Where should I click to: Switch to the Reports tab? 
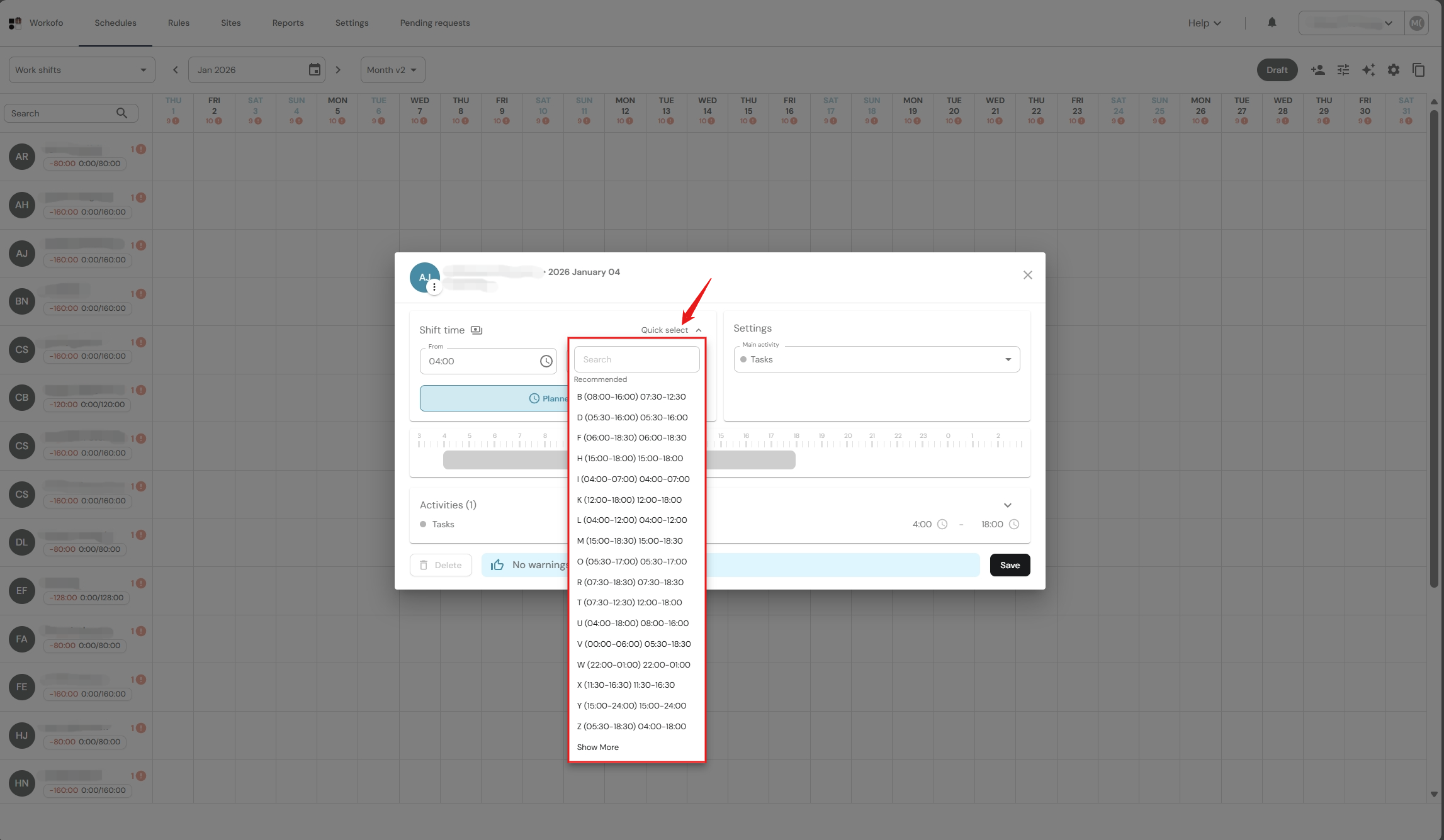(x=288, y=23)
